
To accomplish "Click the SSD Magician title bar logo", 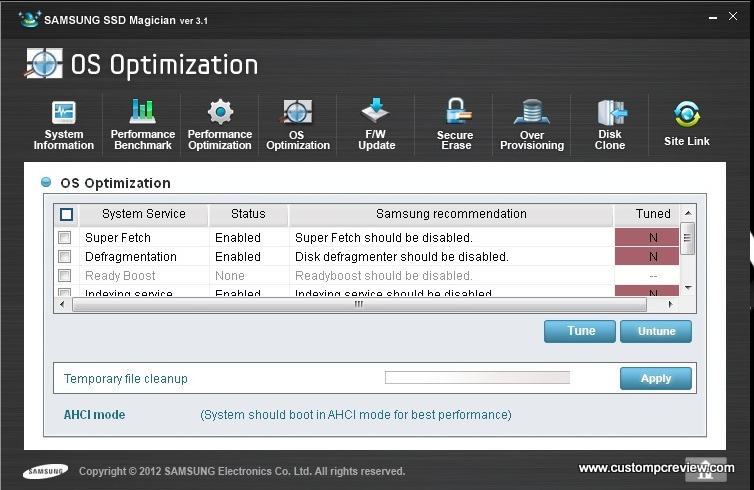I will [29, 19].
